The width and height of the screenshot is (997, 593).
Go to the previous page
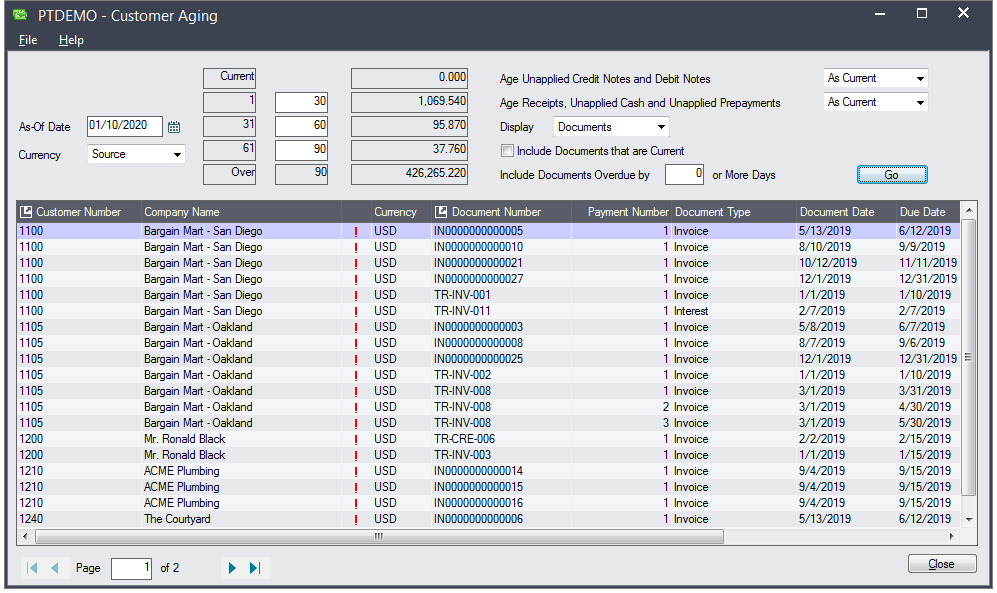[55, 568]
